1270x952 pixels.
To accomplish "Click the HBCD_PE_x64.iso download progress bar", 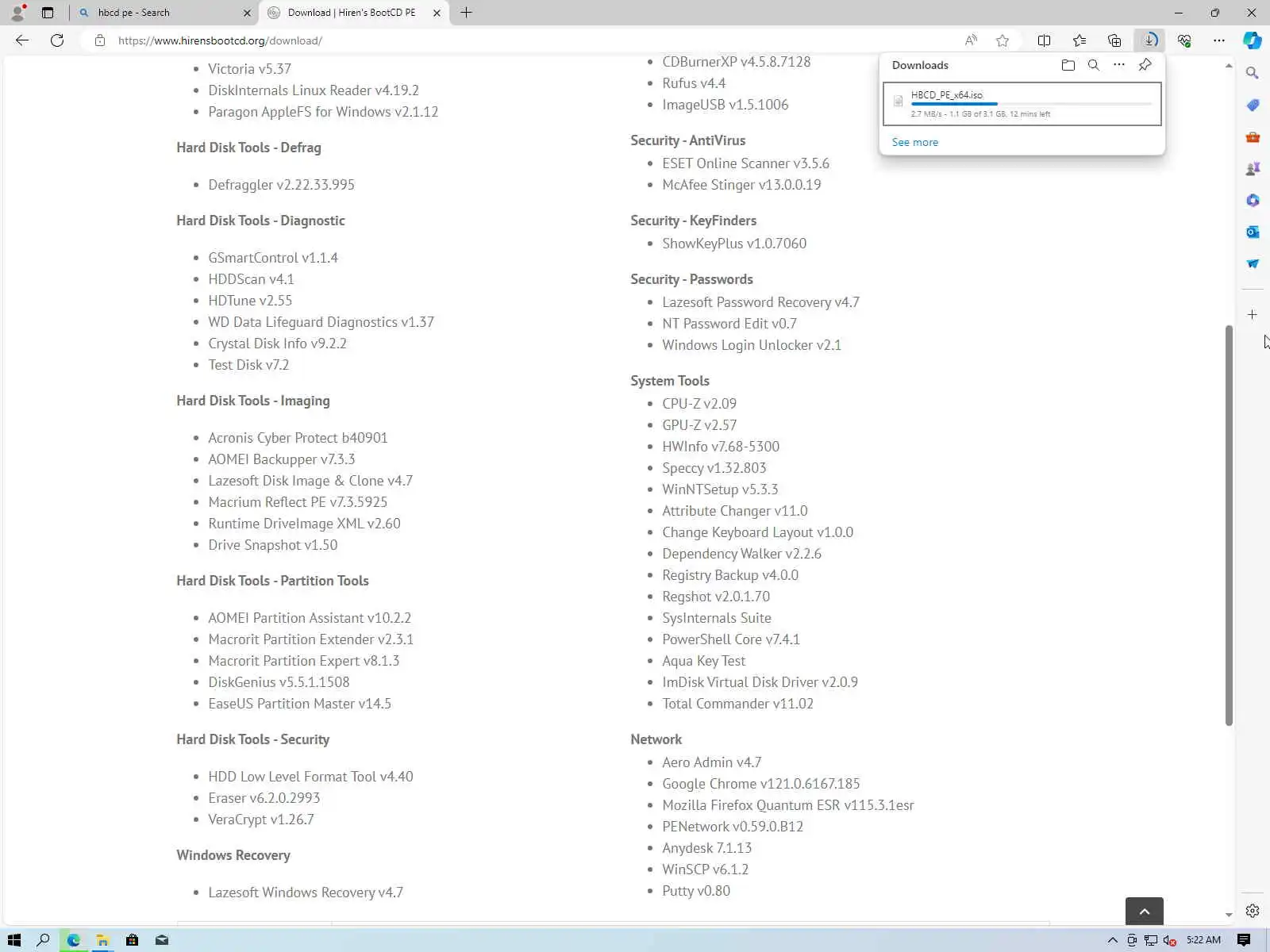I will point(1031,104).
